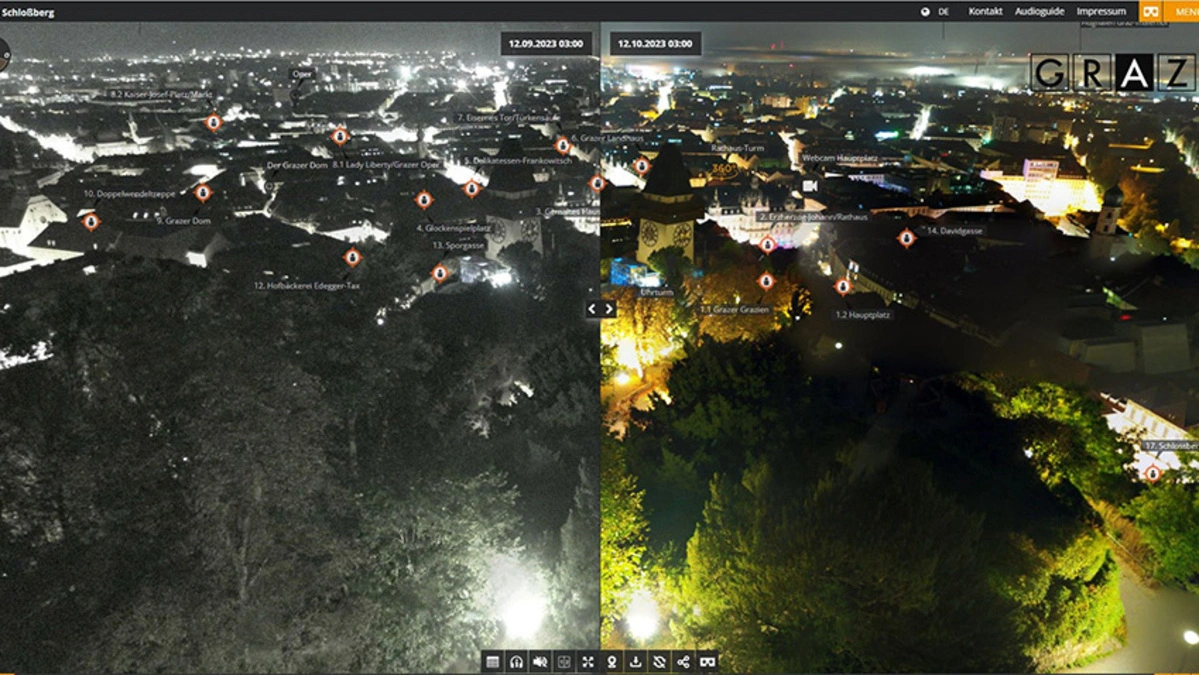Click the Impressum link
Image resolution: width=1199 pixels, height=675 pixels.
click(1101, 12)
